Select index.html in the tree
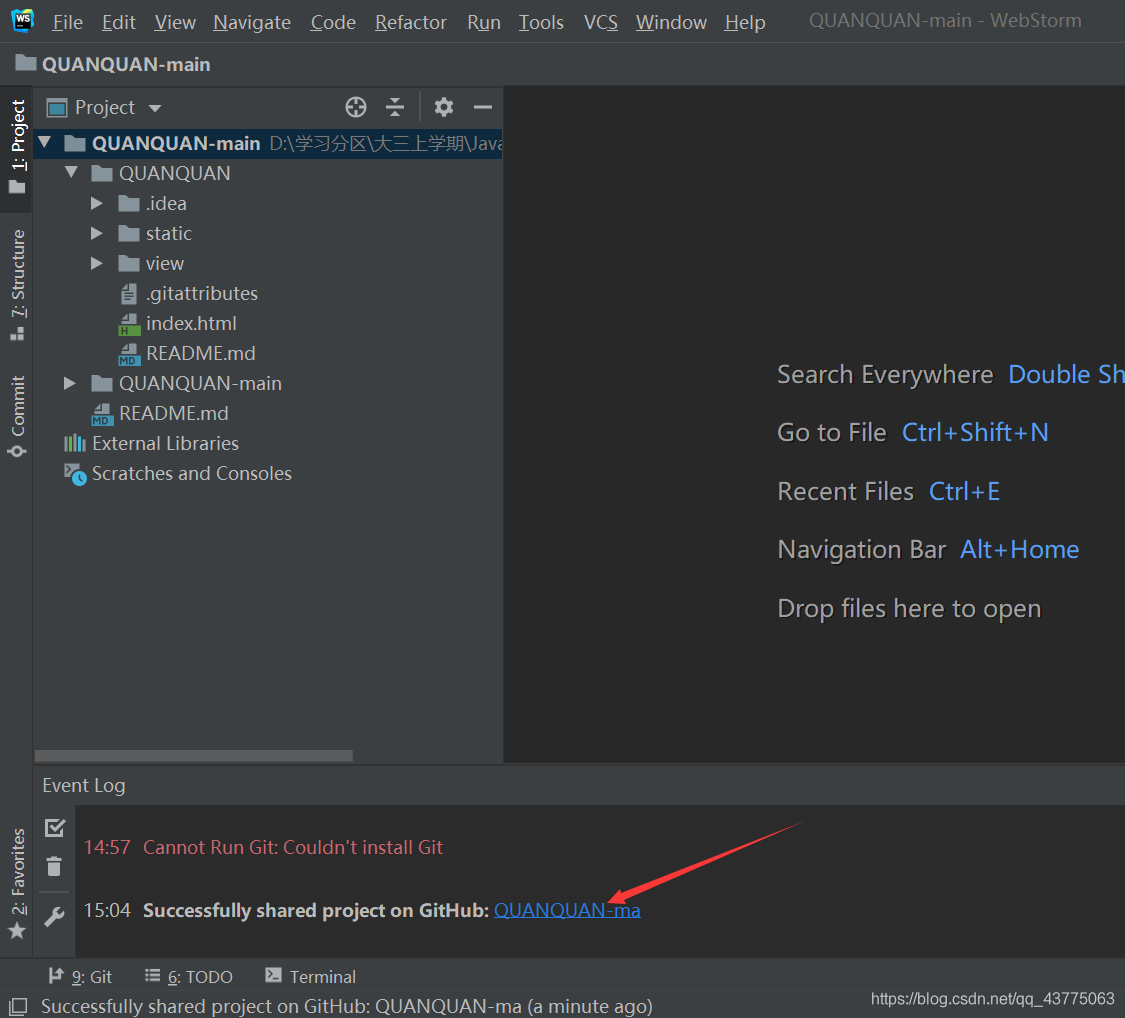 191,324
